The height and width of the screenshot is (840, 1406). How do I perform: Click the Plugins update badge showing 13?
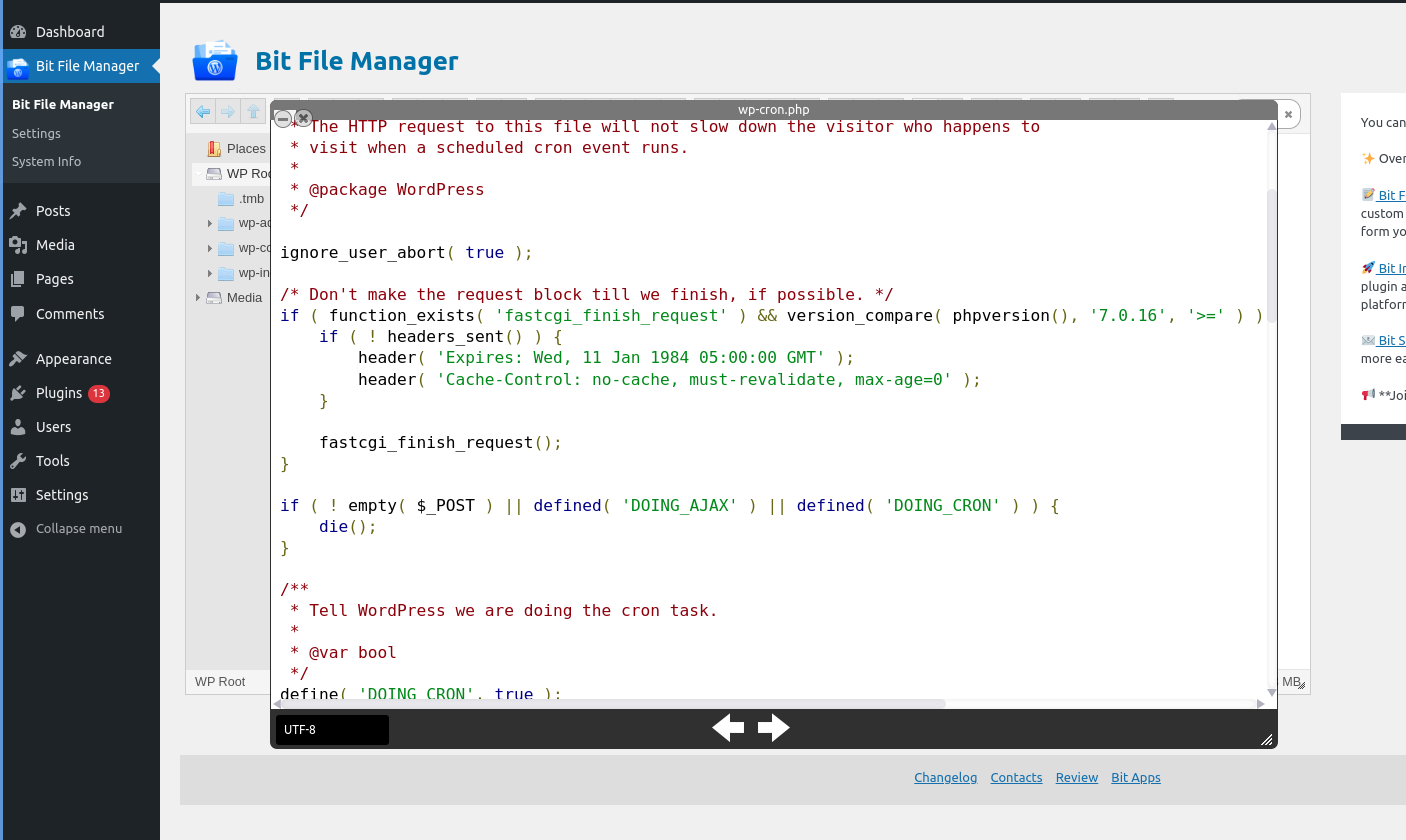(x=98, y=393)
